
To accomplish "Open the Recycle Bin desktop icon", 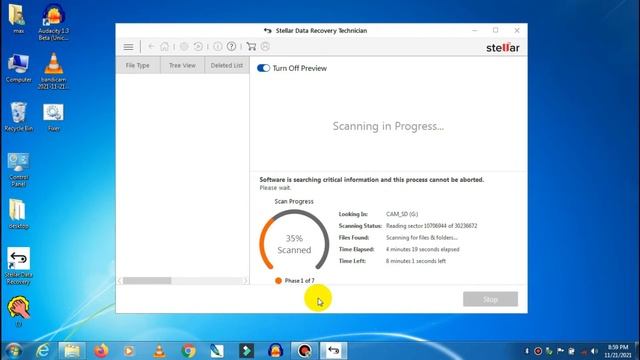I will pos(18,117).
